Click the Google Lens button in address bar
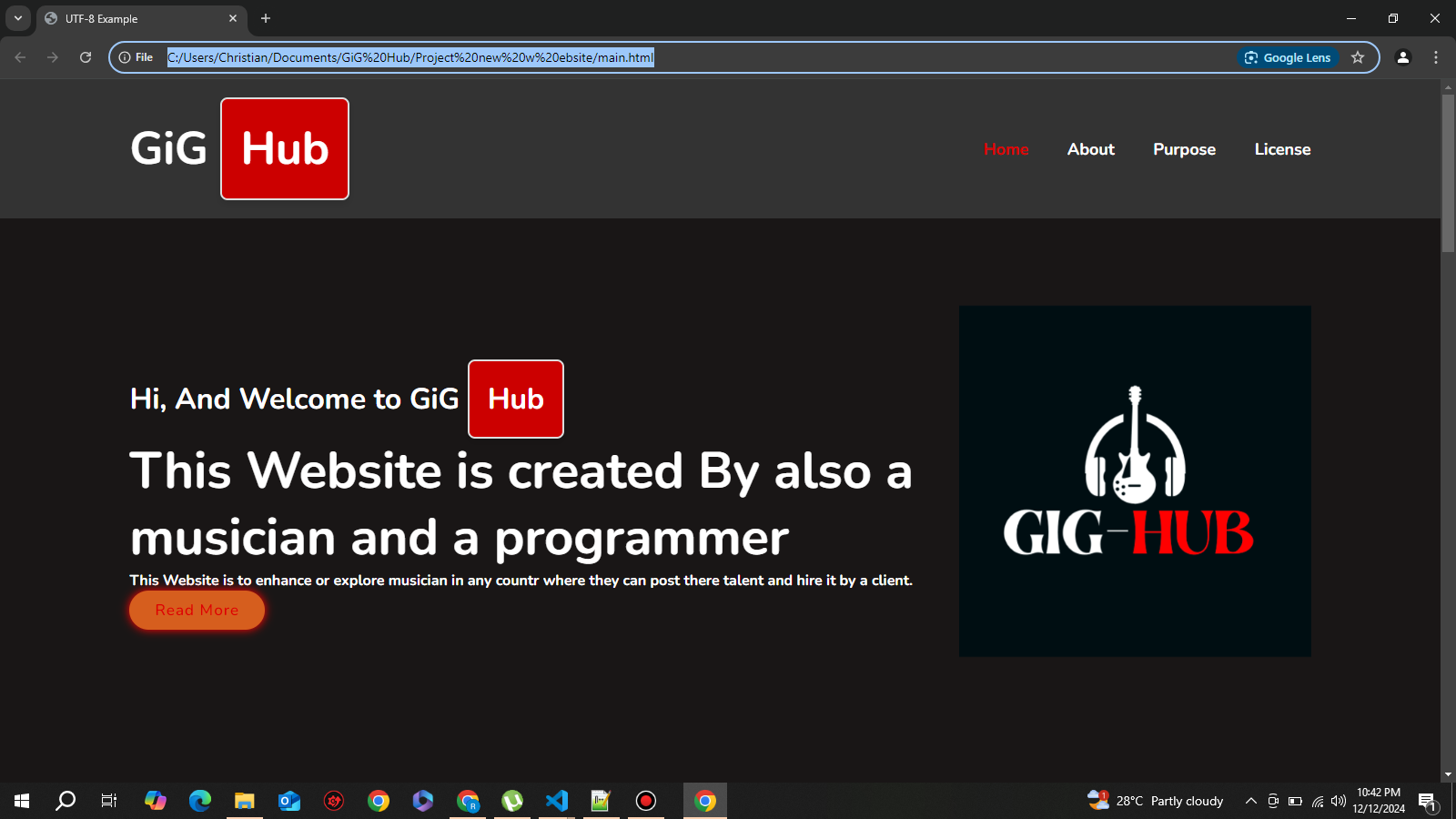Image resolution: width=1456 pixels, height=819 pixels. coord(1288,57)
